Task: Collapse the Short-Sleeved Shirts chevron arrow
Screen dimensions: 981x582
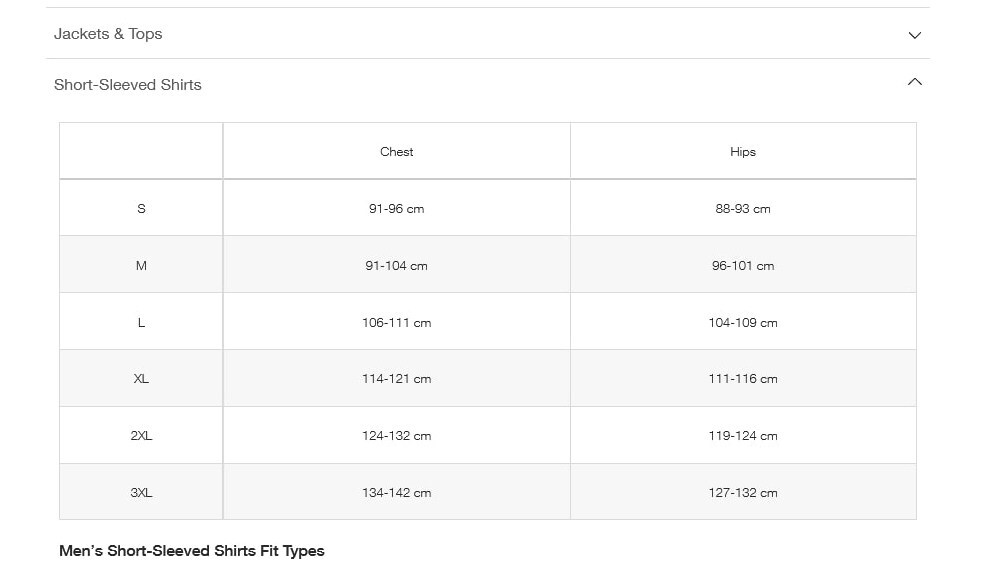Action: [914, 82]
